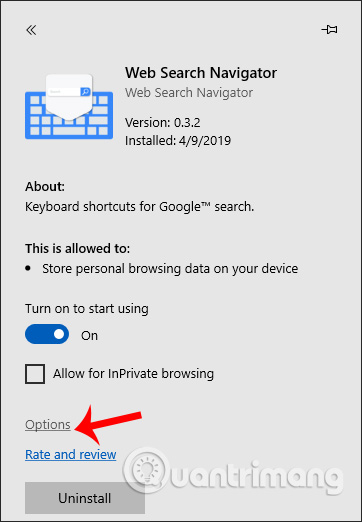Select the Version: 0.3.2 text
Viewport: 362px width, 522px height.
[163, 123]
